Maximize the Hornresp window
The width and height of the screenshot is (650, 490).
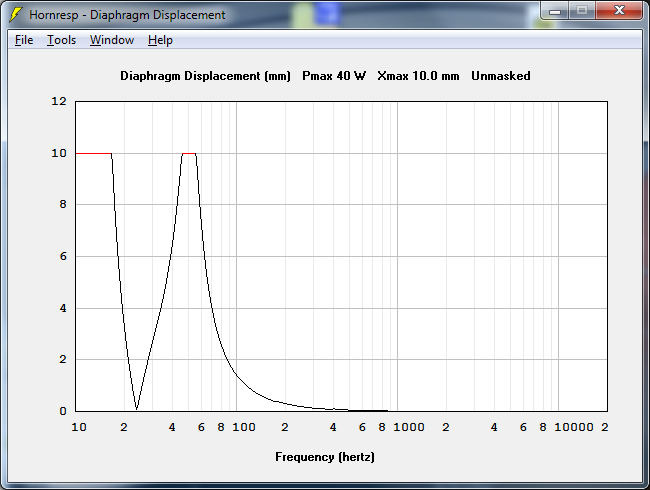(582, 11)
